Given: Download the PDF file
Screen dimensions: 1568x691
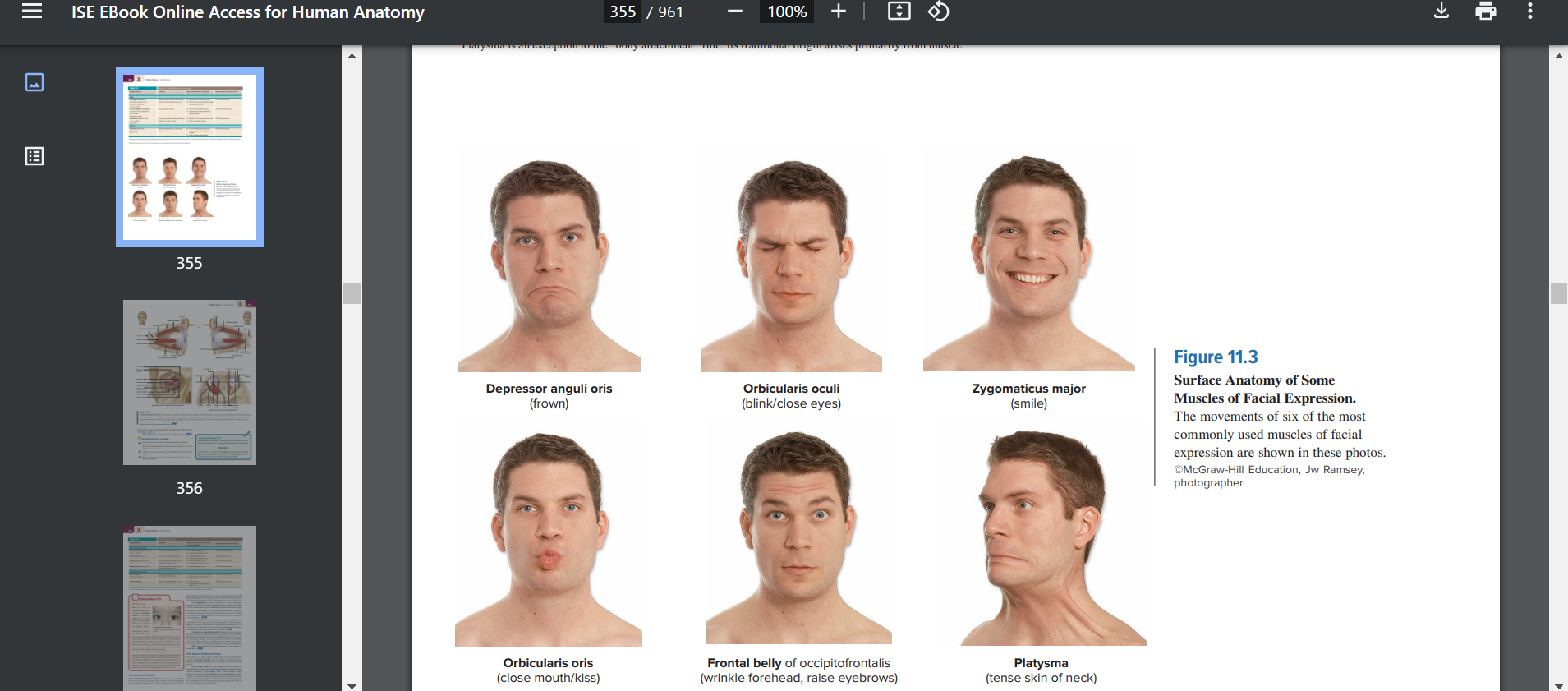Looking at the screenshot, I should (x=1441, y=12).
